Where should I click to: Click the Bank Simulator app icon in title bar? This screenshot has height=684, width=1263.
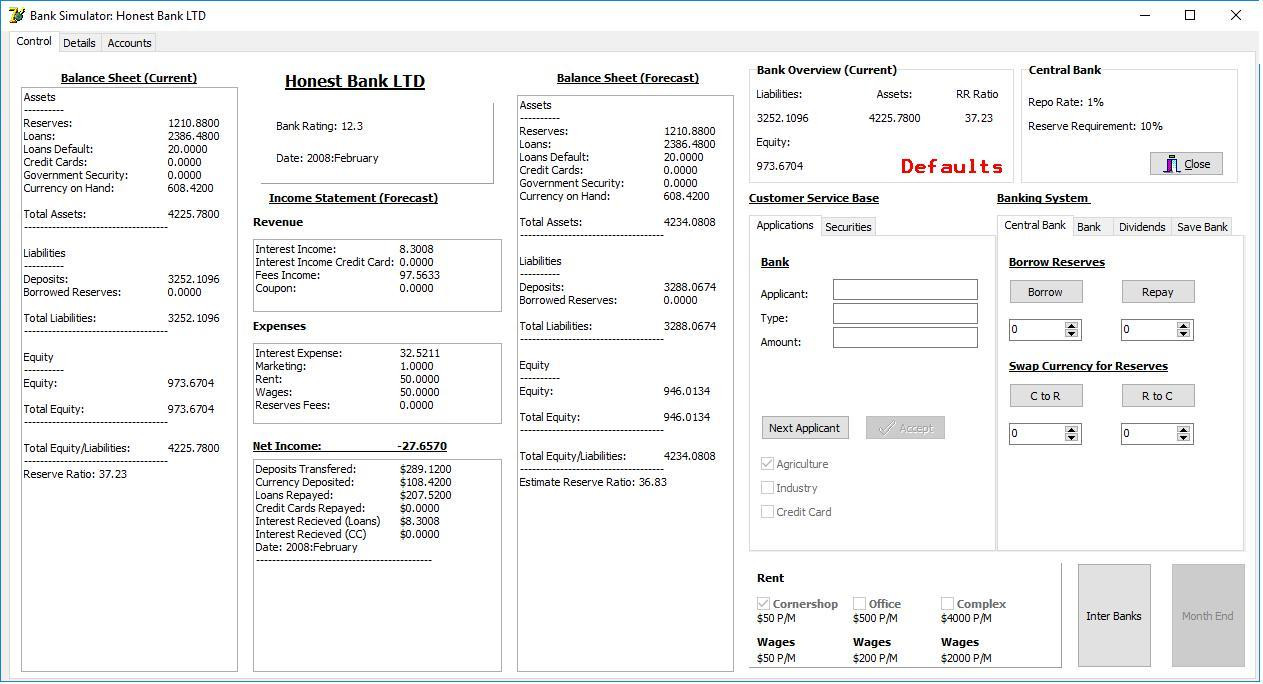16,16
